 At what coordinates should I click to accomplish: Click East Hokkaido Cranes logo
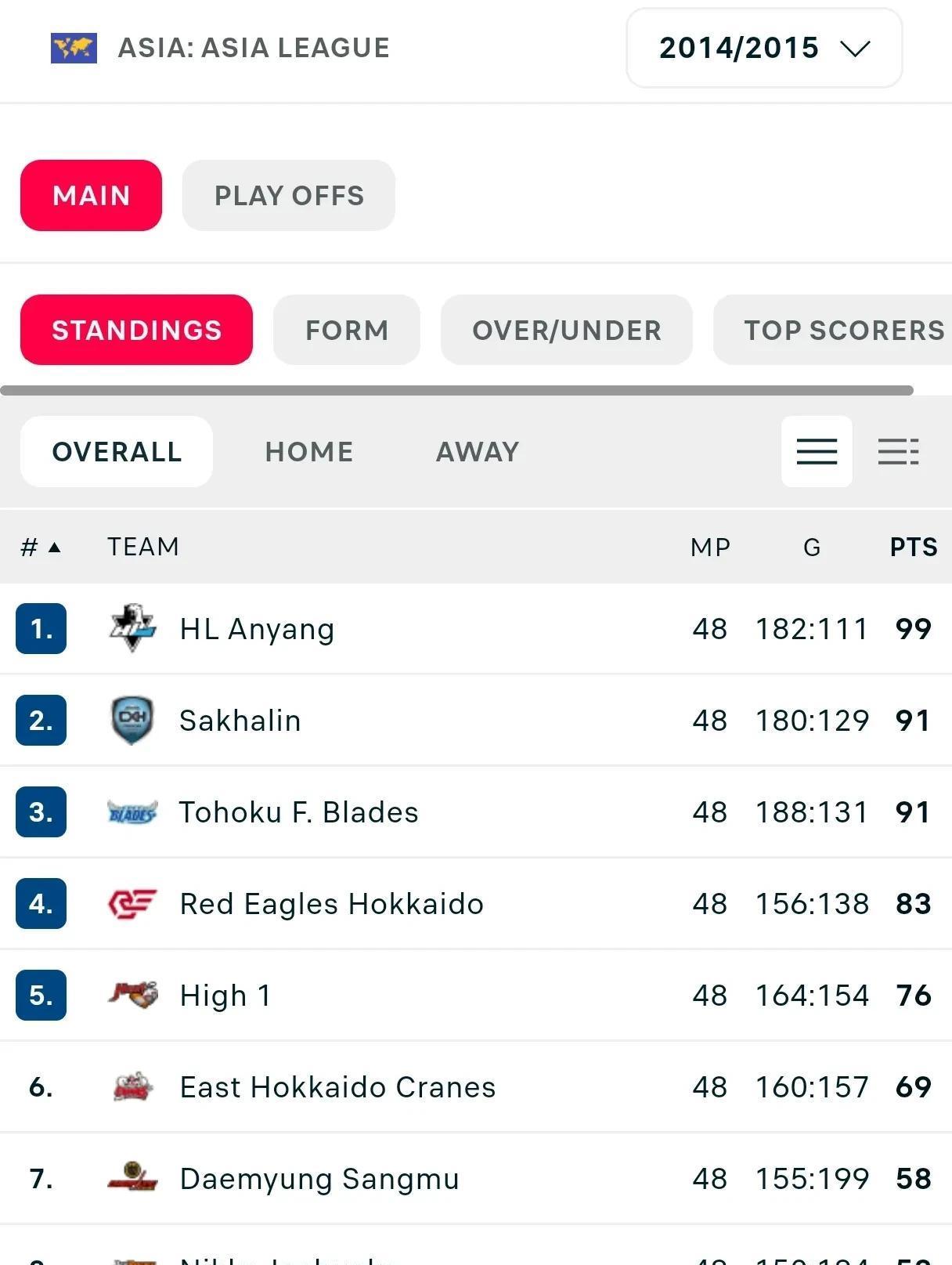(x=132, y=1087)
